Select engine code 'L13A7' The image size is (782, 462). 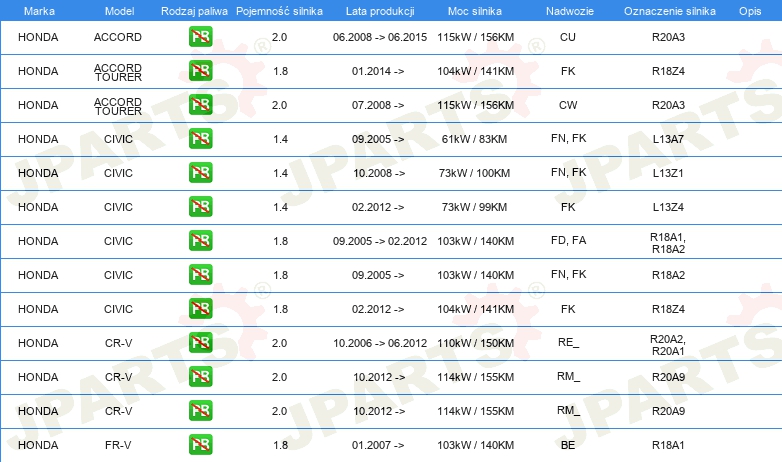point(668,139)
